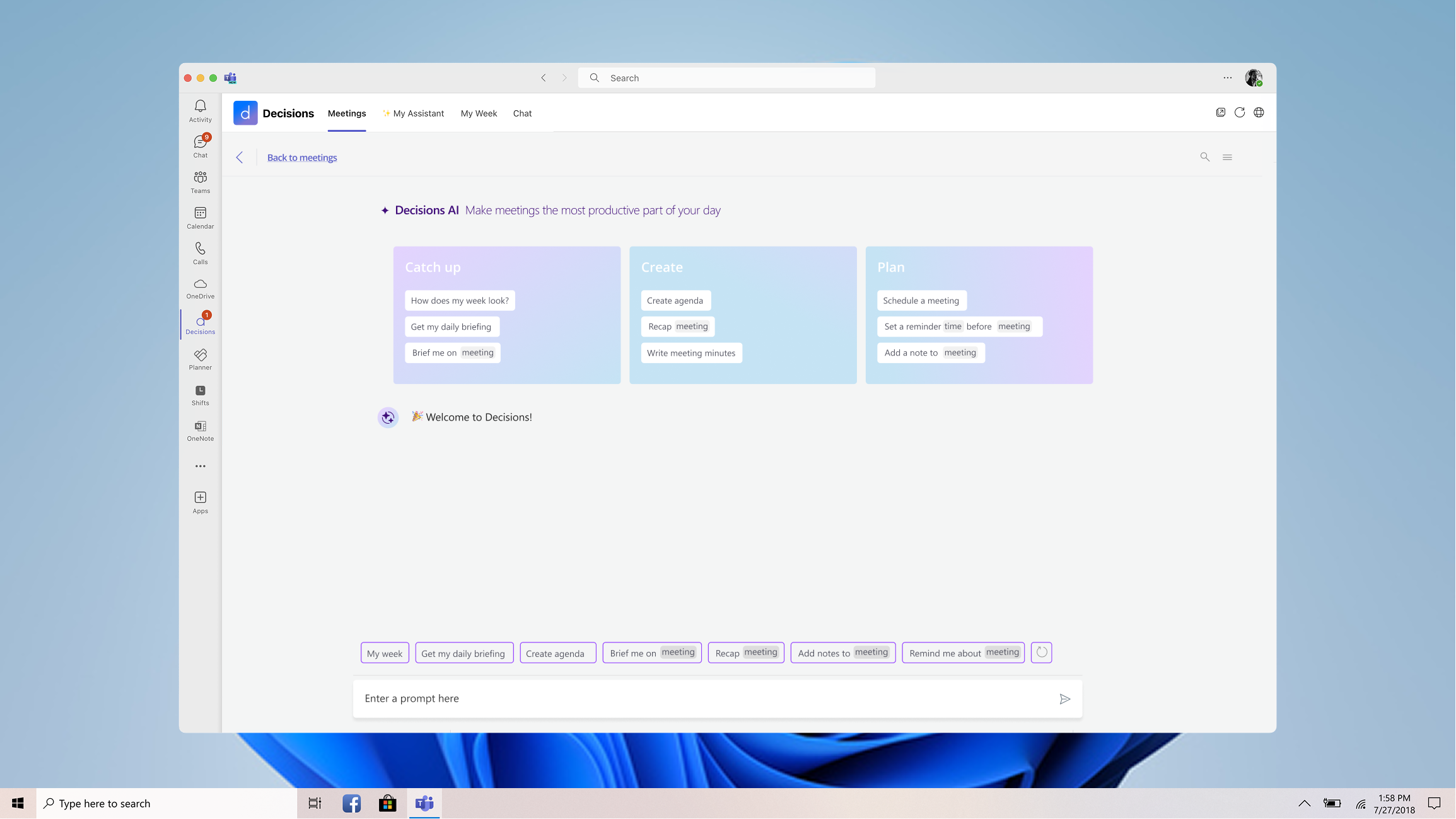Screen dimensions: 1456x819
Task: Refresh the suggested prompts list
Action: (1041, 653)
